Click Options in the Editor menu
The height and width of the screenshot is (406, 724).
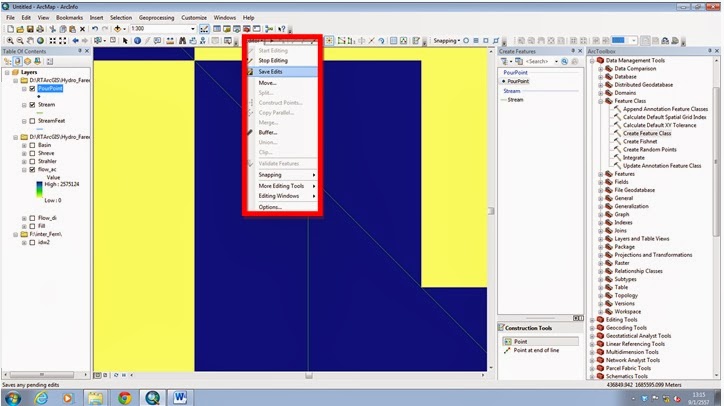point(283,207)
